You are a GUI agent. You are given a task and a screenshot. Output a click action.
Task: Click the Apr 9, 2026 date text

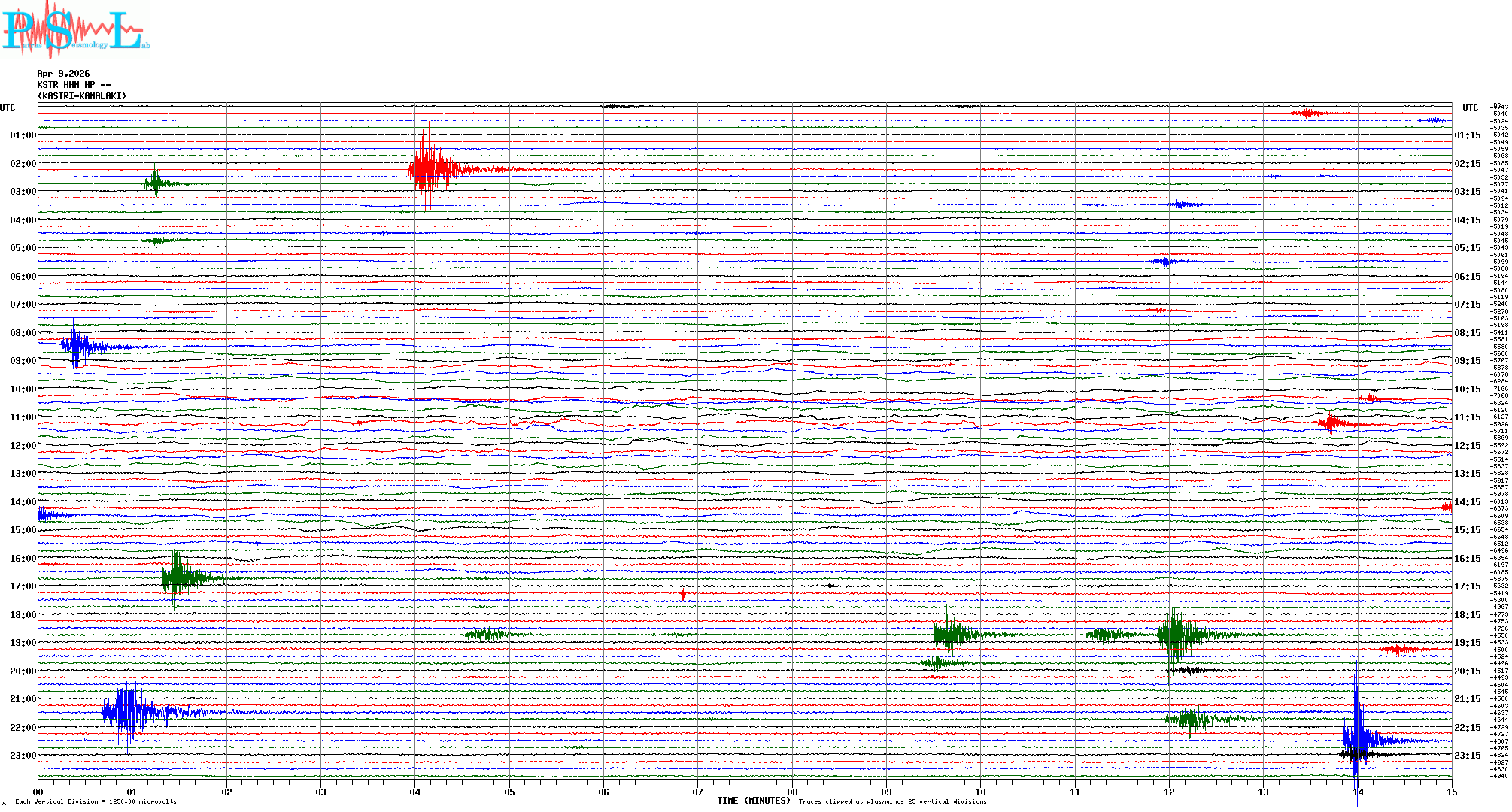point(63,74)
